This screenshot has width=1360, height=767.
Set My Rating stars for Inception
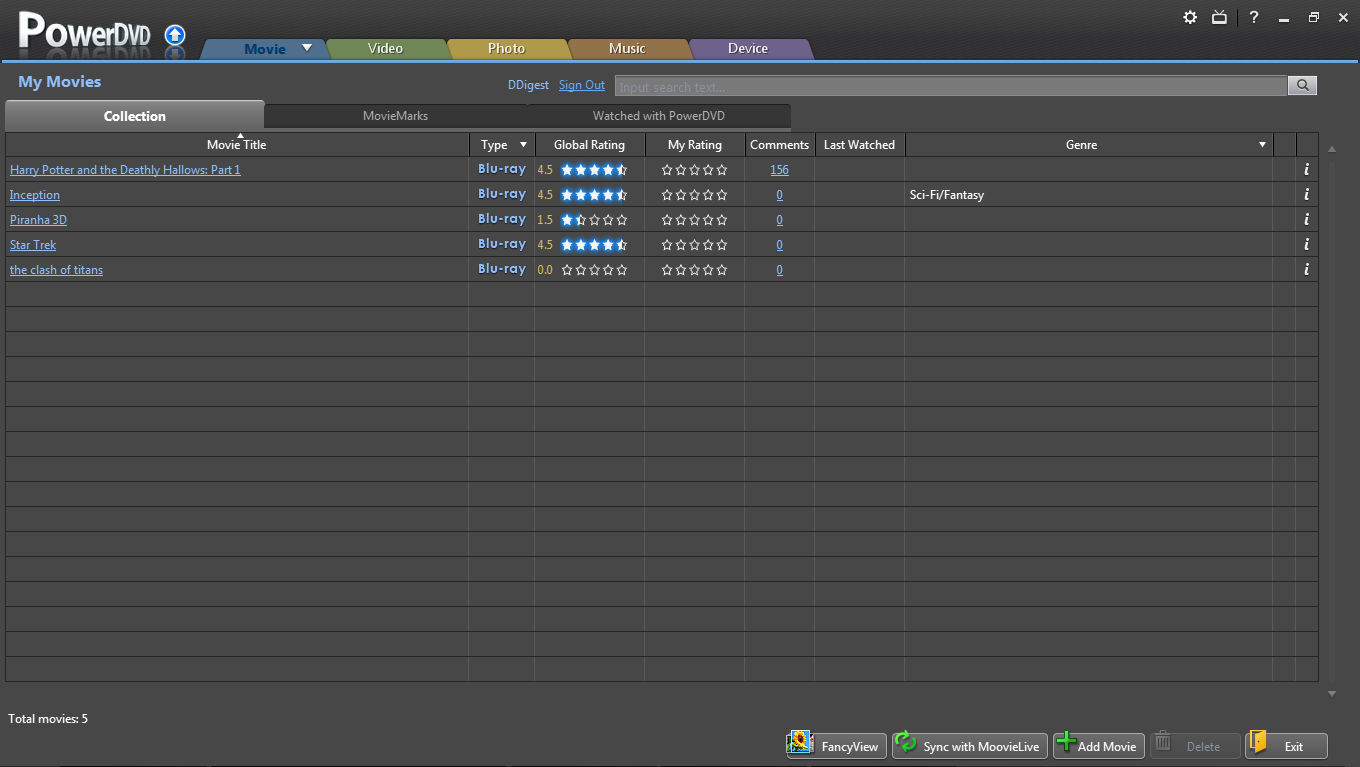[x=694, y=195]
